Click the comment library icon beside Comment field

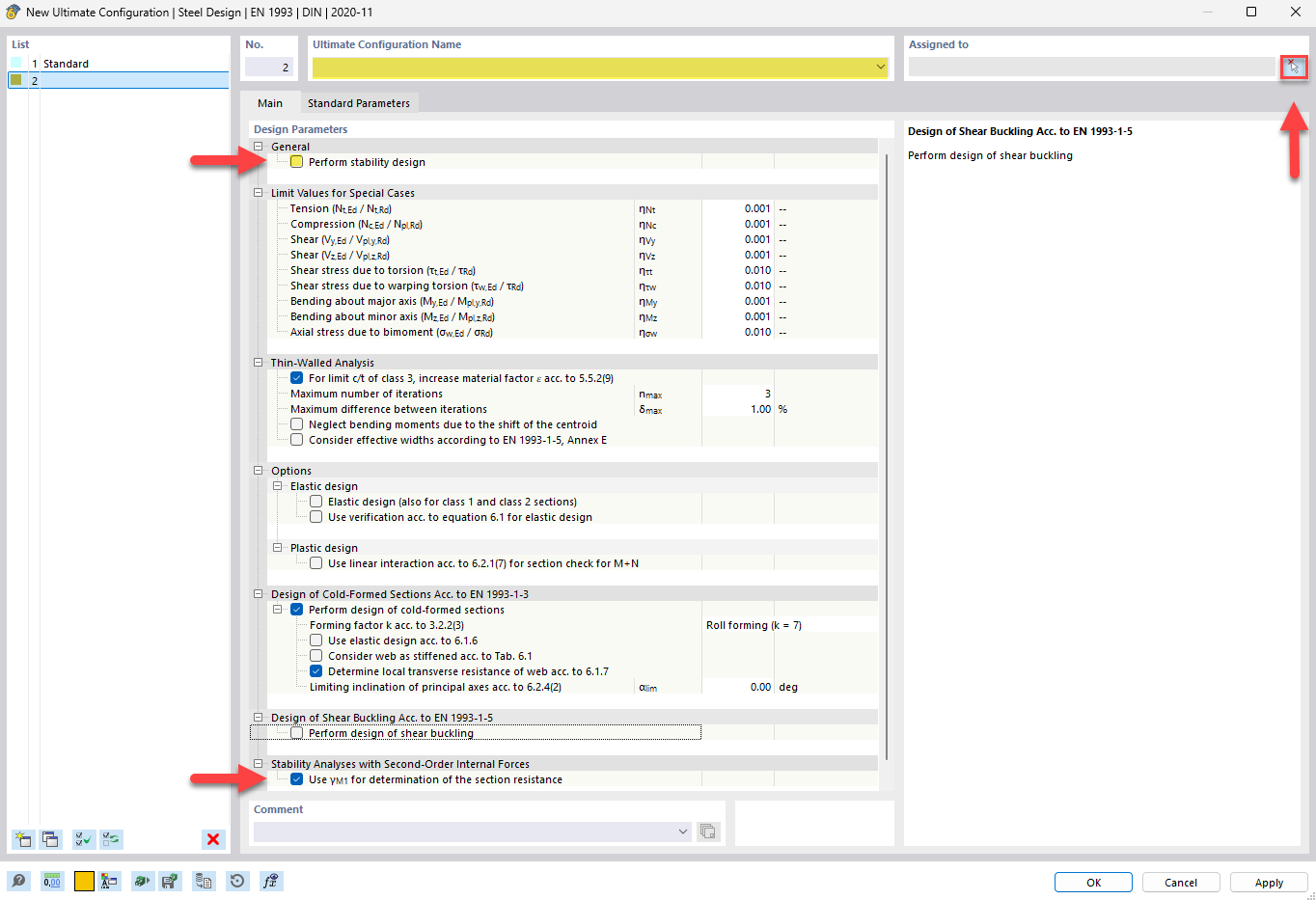708,832
